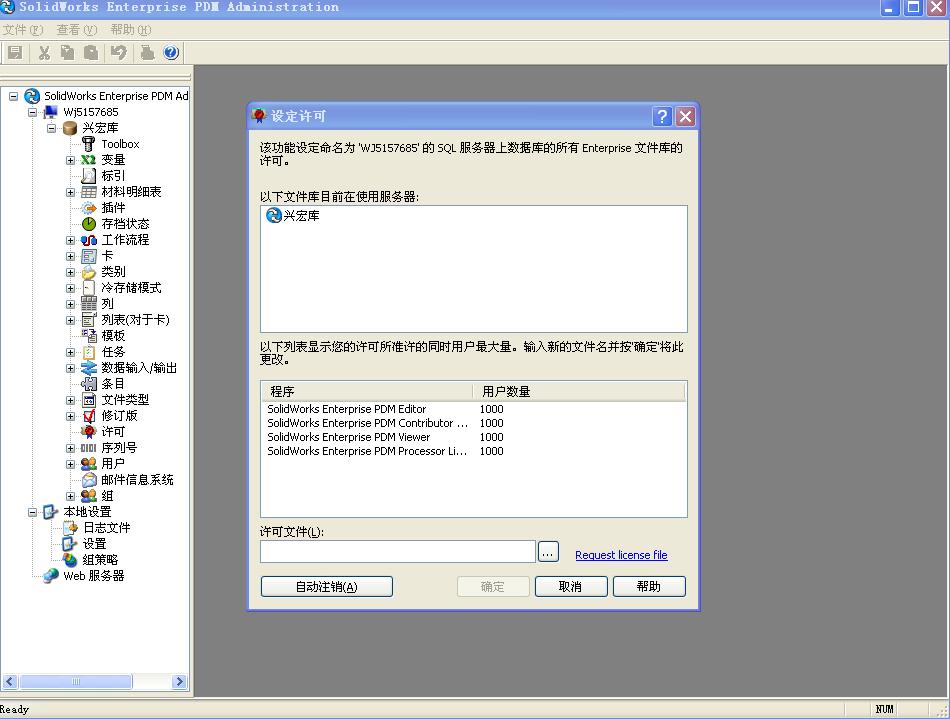Expand the 工作流程 tree node

[70, 240]
